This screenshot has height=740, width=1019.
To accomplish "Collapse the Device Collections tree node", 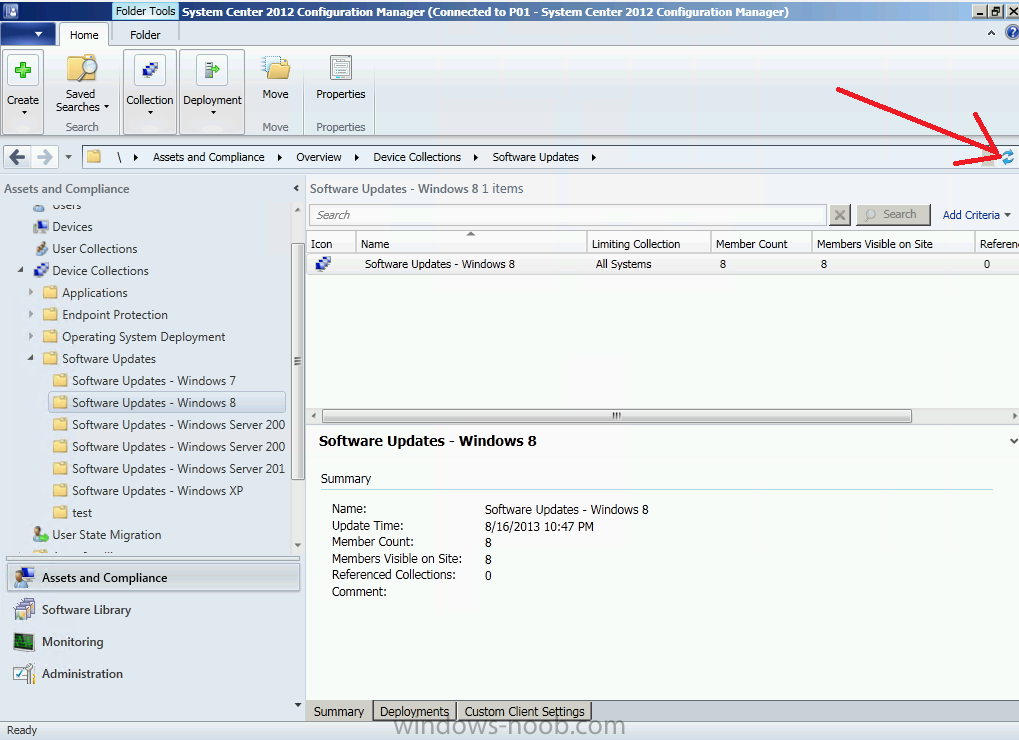I will tap(21, 270).
